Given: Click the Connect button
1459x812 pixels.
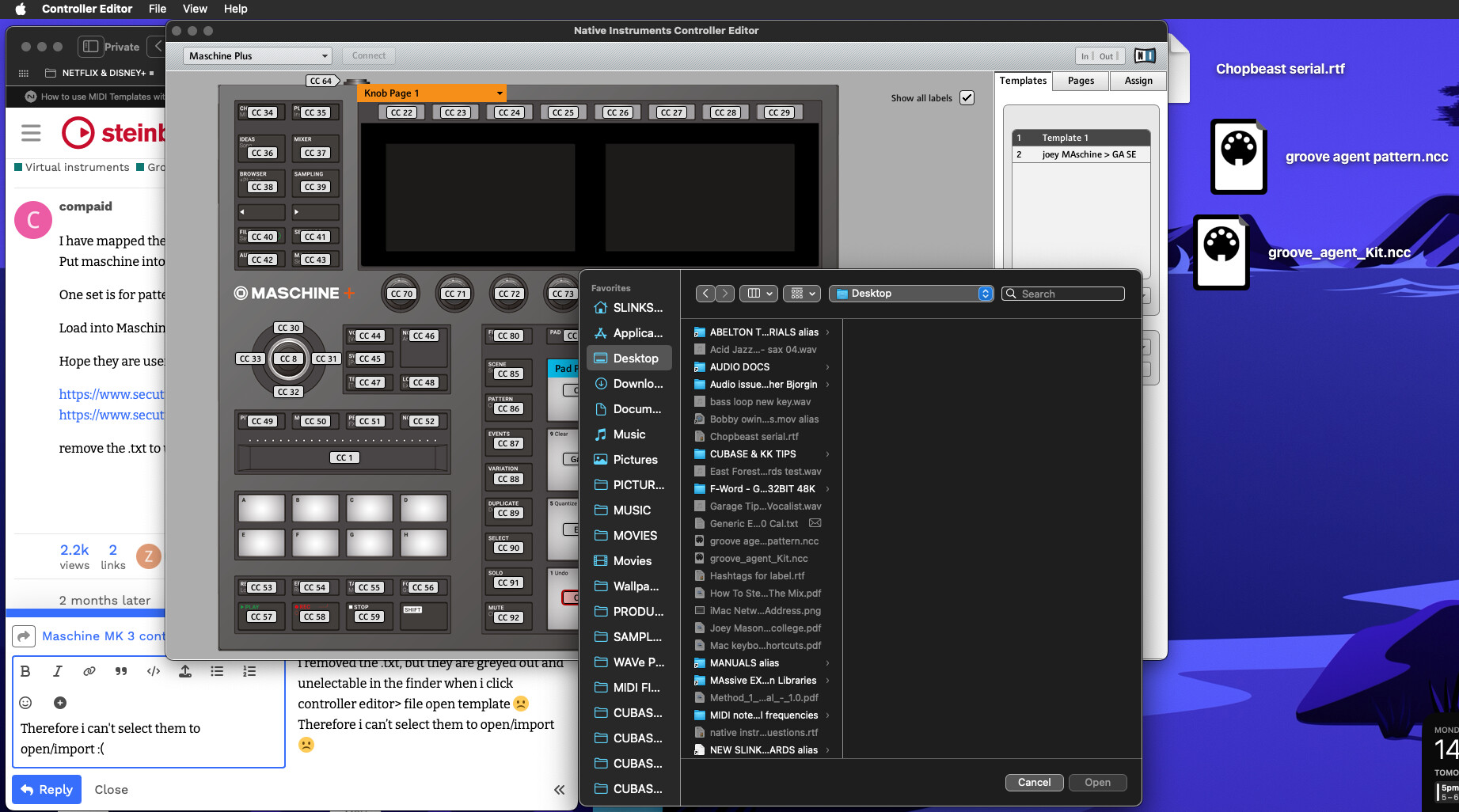Looking at the screenshot, I should 369,56.
